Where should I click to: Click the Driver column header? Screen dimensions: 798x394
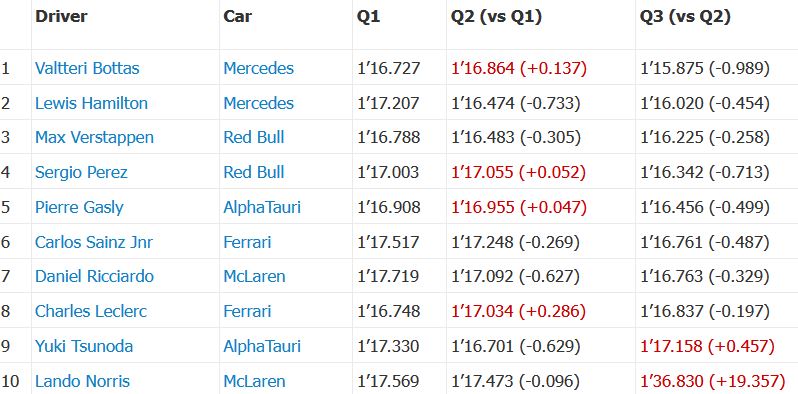(61, 16)
